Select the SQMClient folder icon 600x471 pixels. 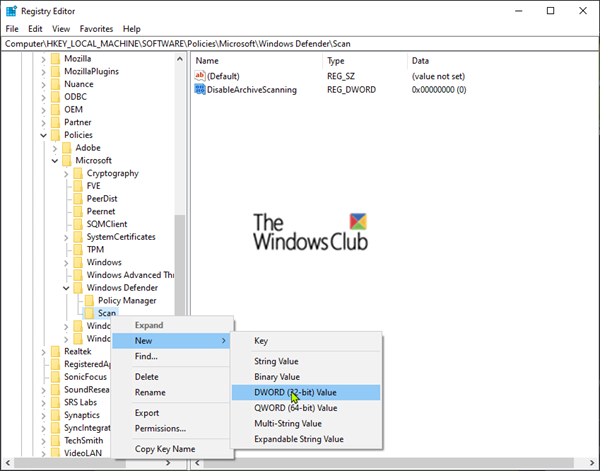[78, 224]
